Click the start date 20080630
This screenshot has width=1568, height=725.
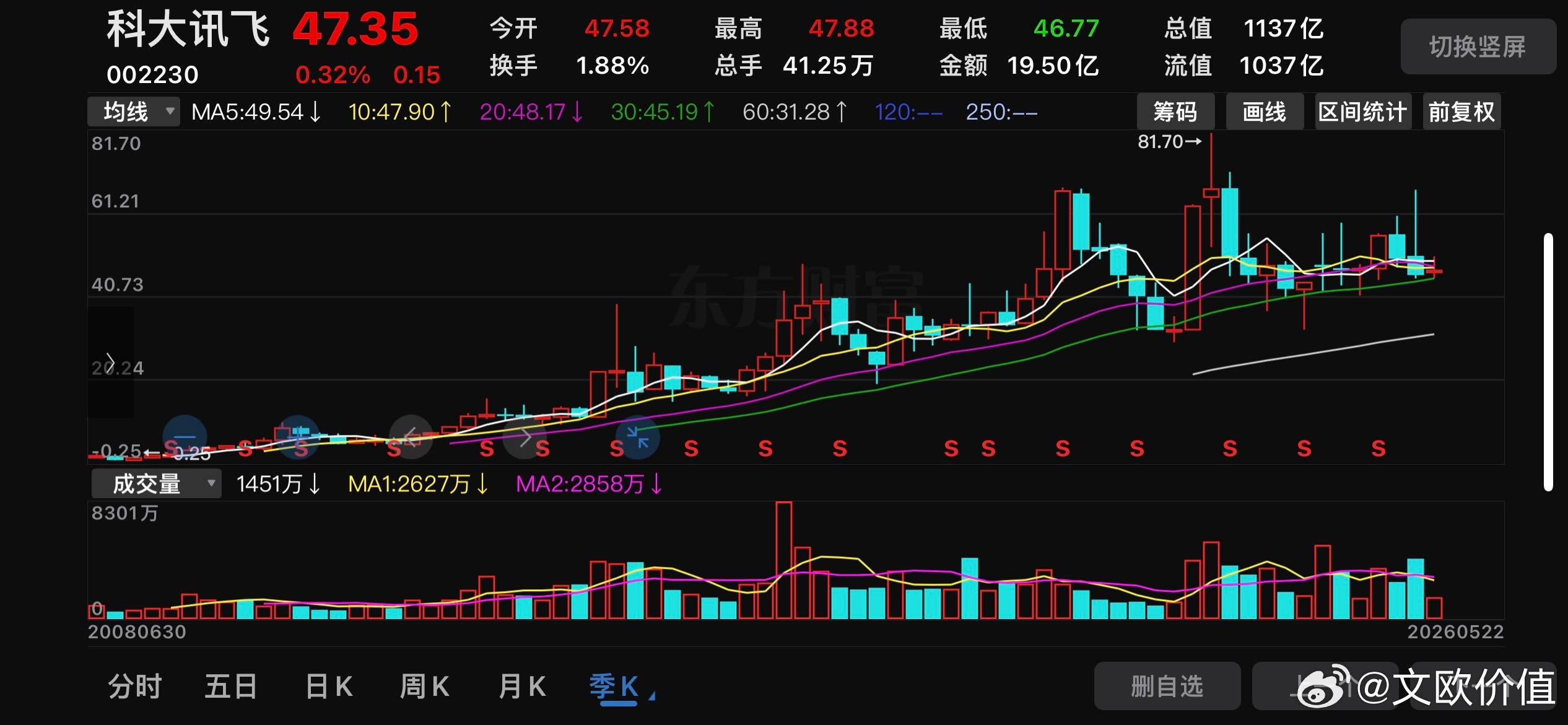click(x=137, y=632)
